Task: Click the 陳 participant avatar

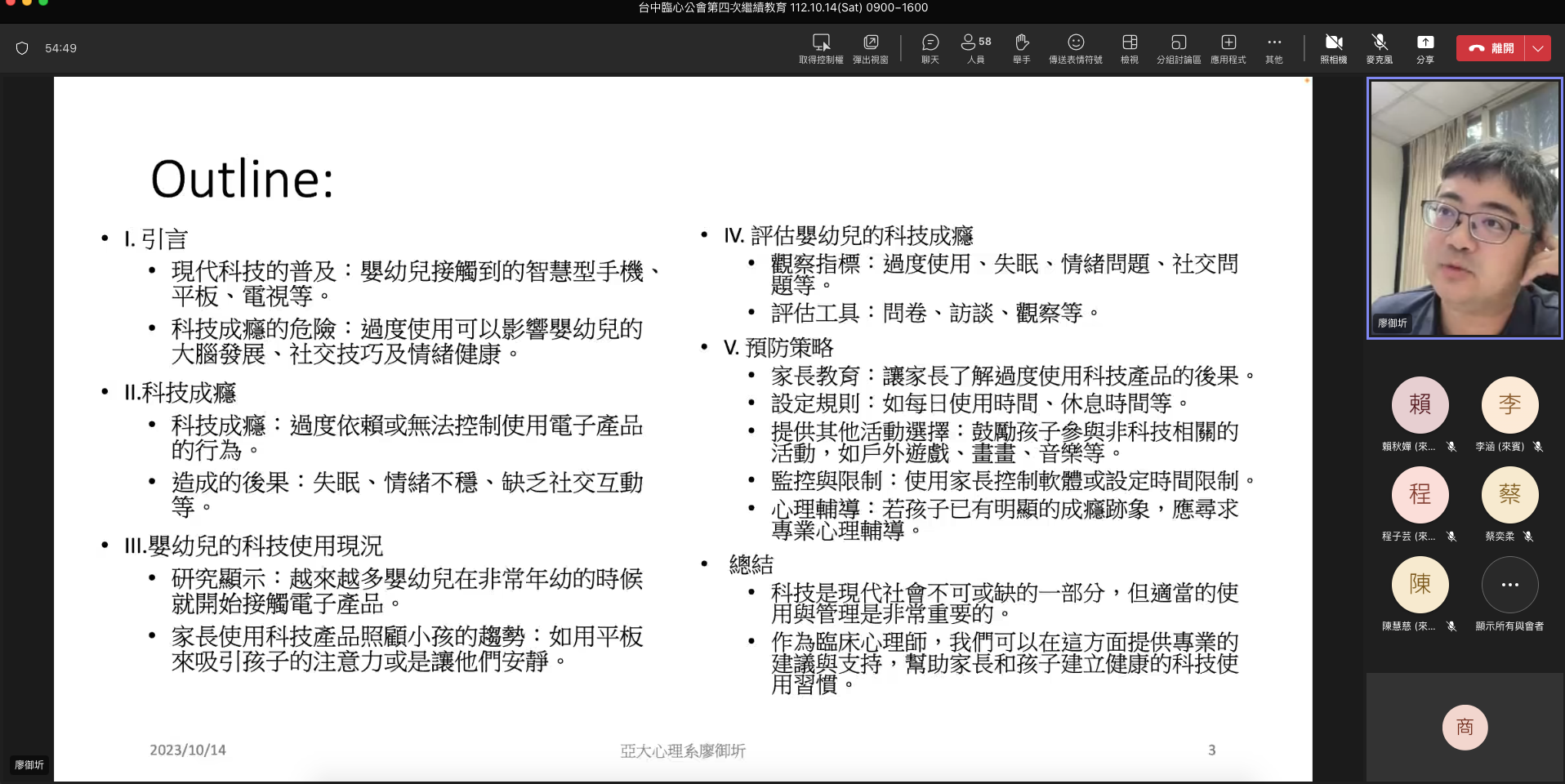Action: (x=1420, y=584)
